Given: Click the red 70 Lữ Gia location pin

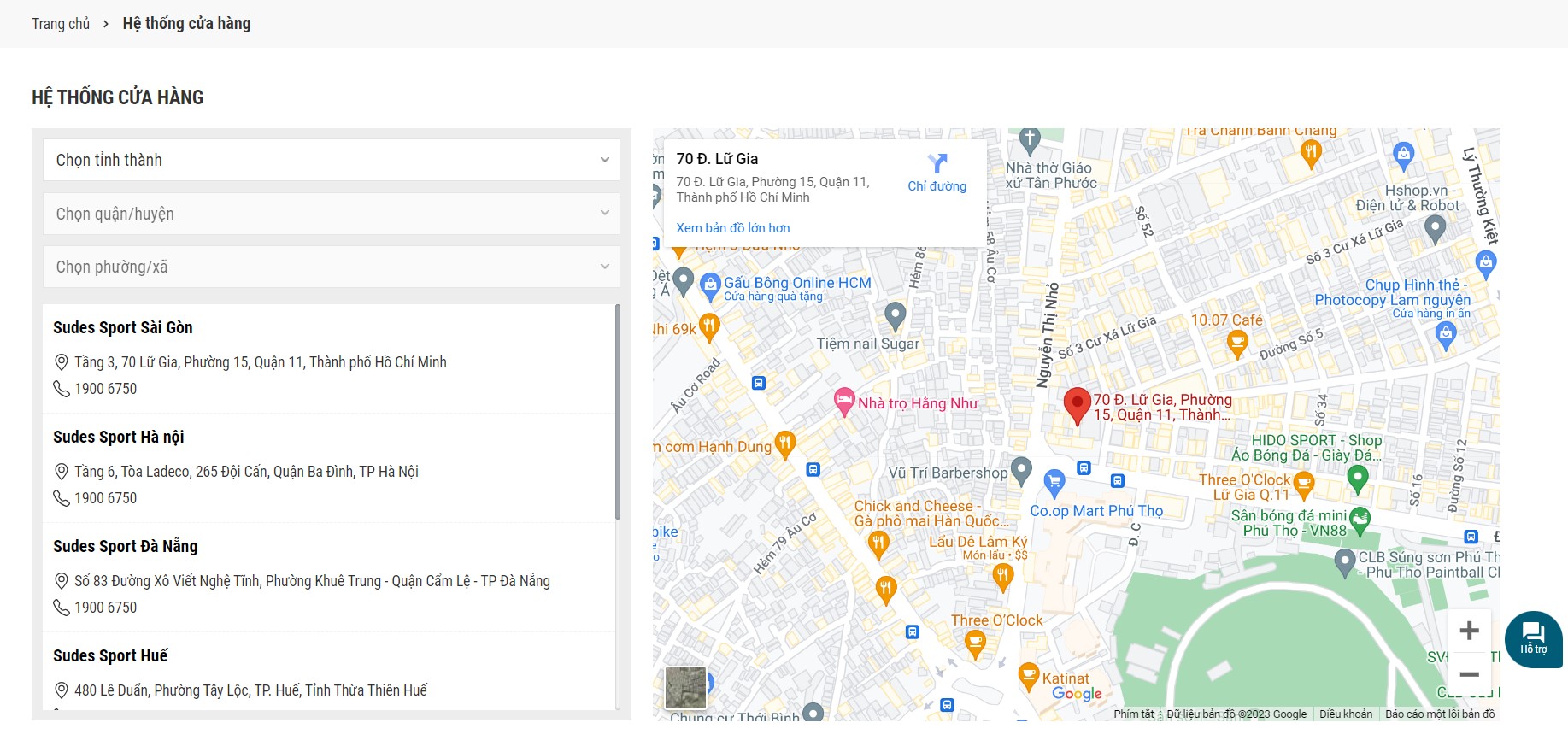Looking at the screenshot, I should pyautogui.click(x=1077, y=403).
